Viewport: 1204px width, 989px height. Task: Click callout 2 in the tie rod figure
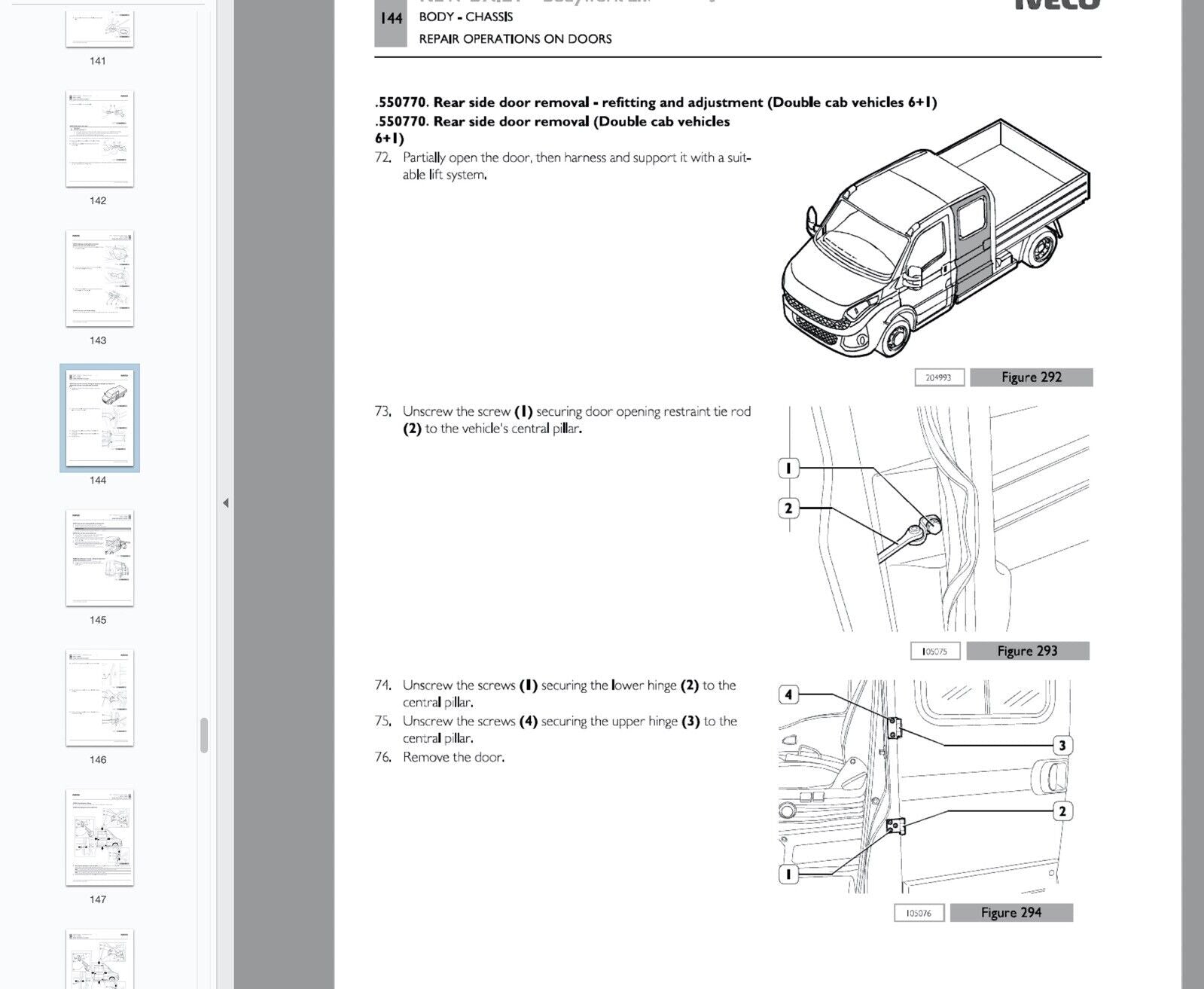(x=788, y=508)
